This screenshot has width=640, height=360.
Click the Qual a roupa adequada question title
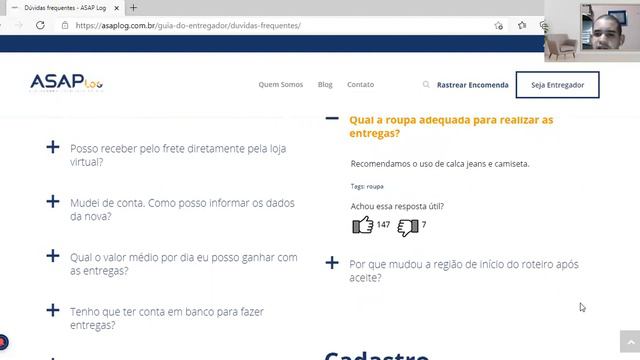pyautogui.click(x=451, y=127)
